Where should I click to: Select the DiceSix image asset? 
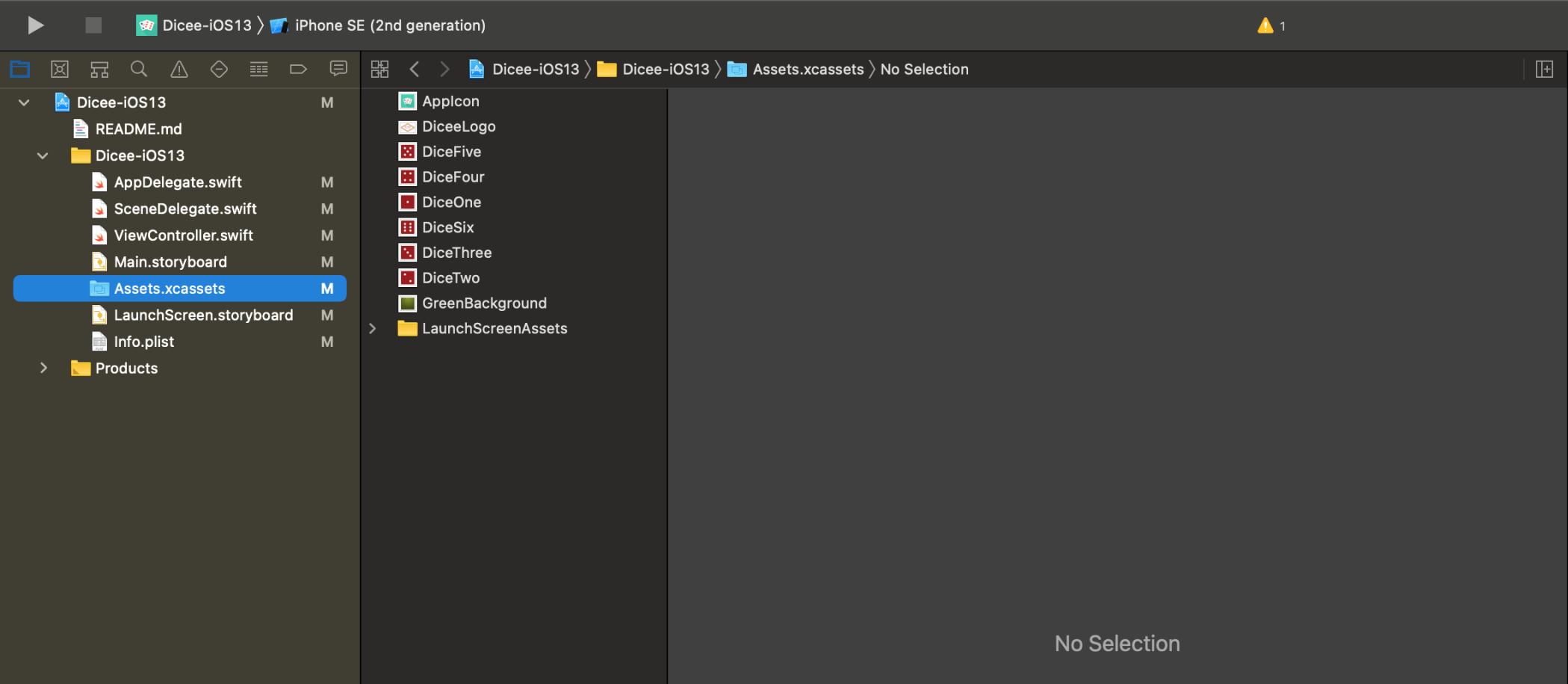pyautogui.click(x=447, y=227)
